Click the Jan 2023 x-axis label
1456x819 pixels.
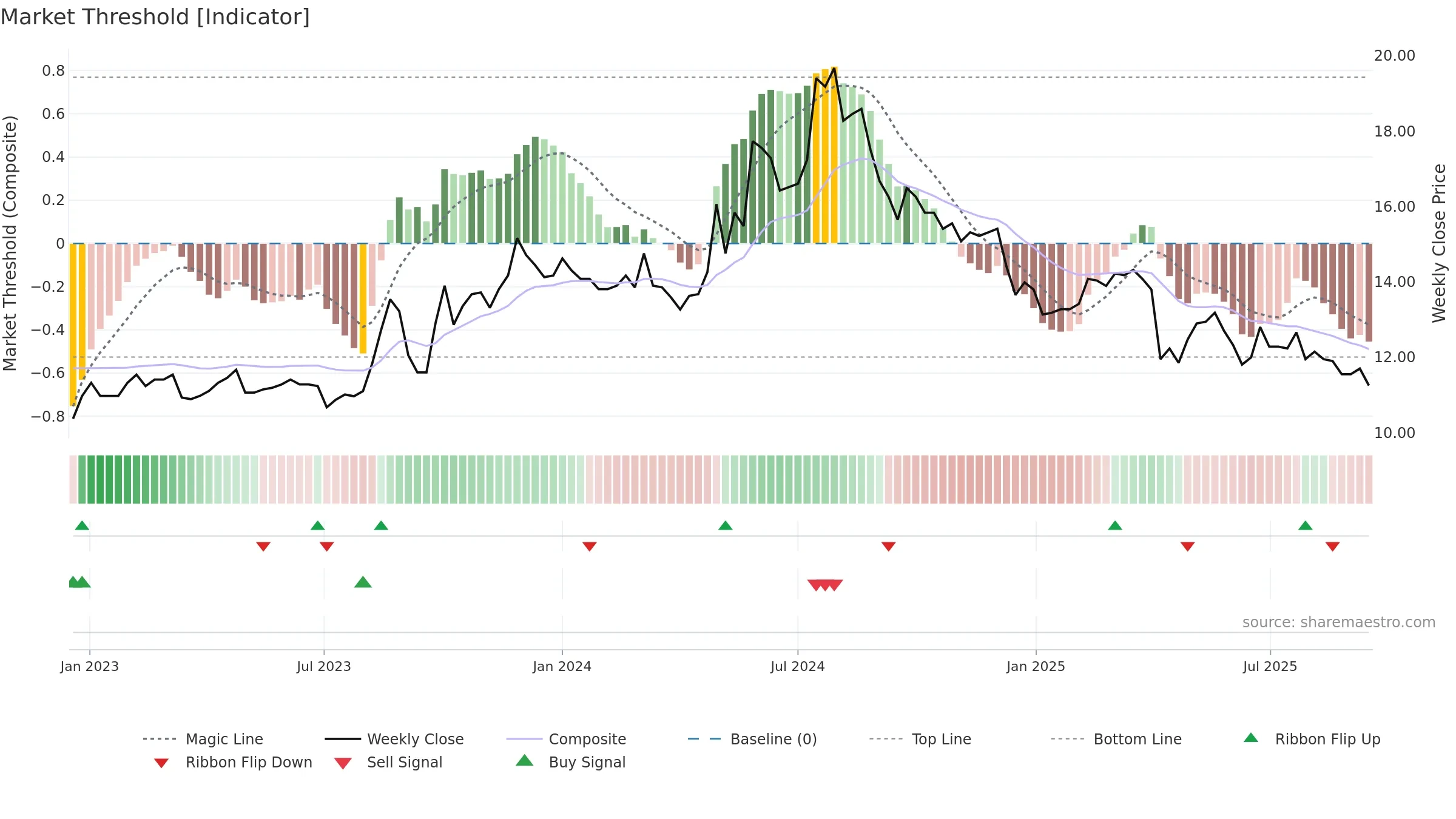90,666
